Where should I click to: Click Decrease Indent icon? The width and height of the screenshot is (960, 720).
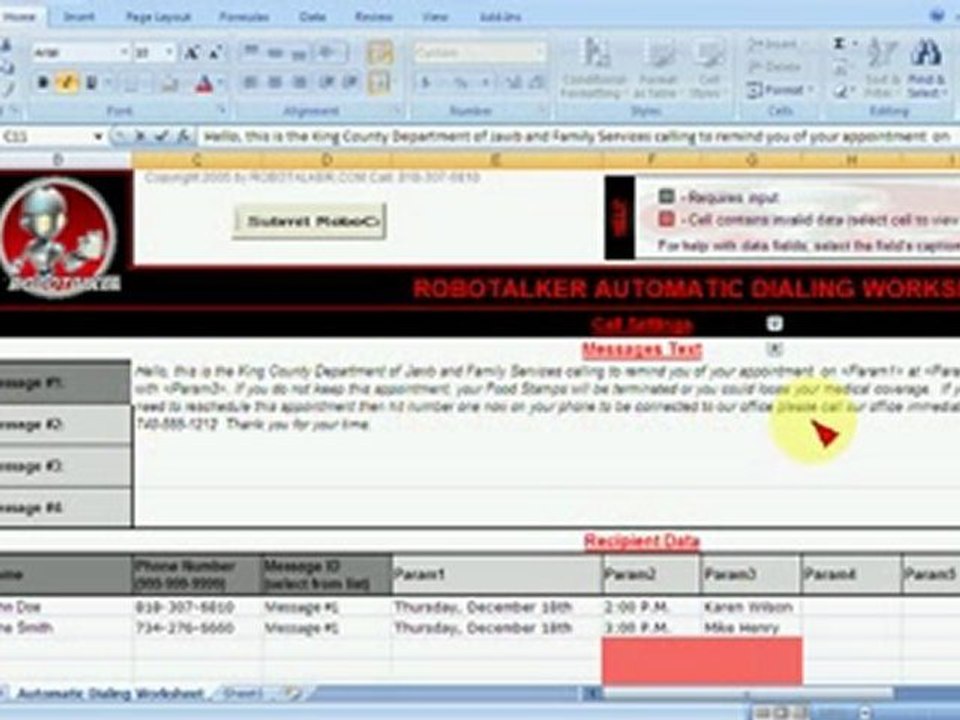(326, 82)
